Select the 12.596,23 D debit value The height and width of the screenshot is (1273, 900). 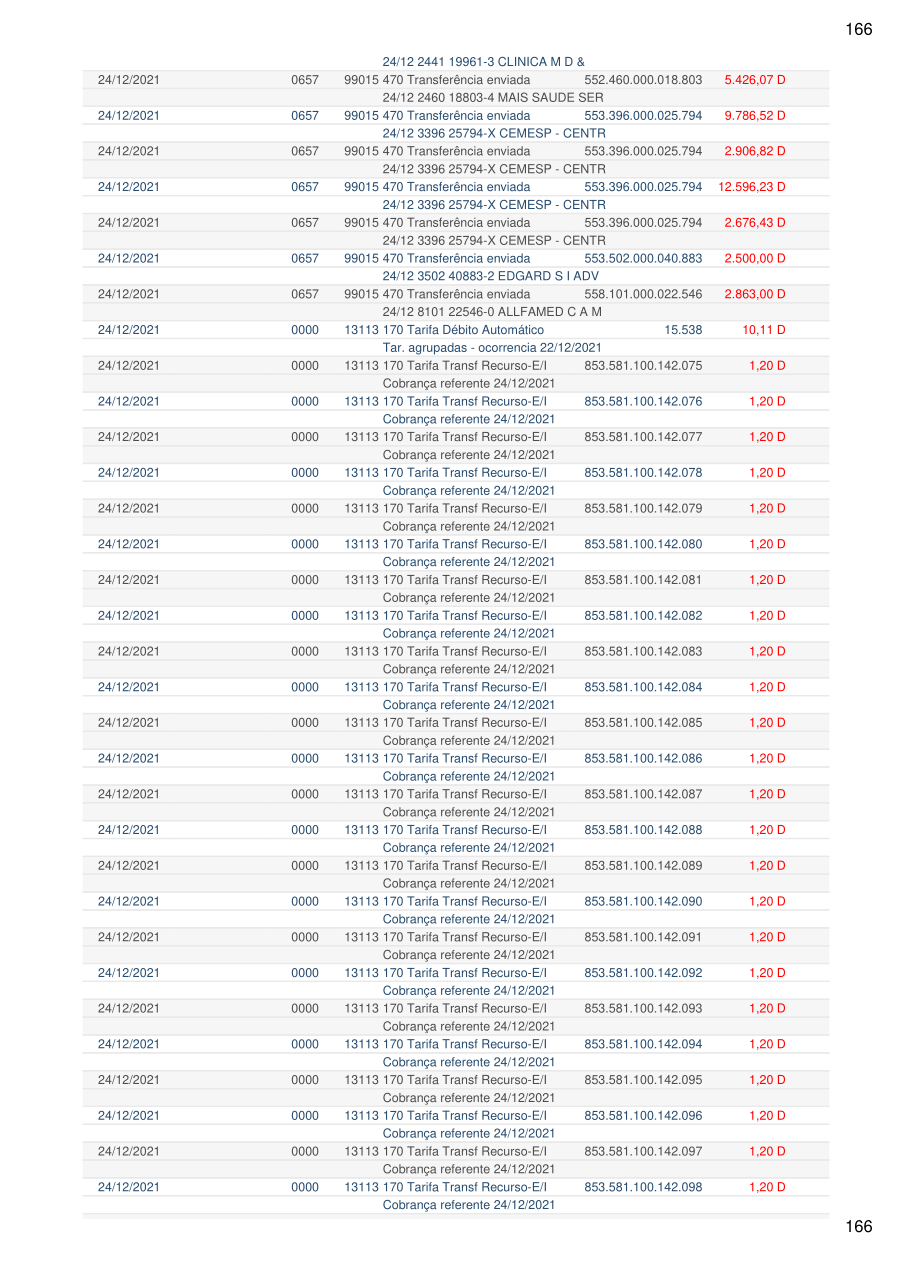(x=751, y=187)
